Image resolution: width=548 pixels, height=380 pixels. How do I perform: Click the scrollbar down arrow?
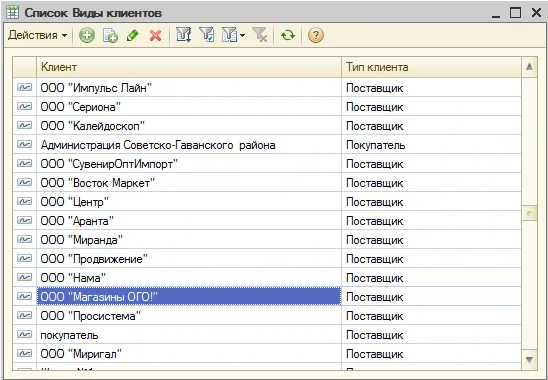coord(529,359)
